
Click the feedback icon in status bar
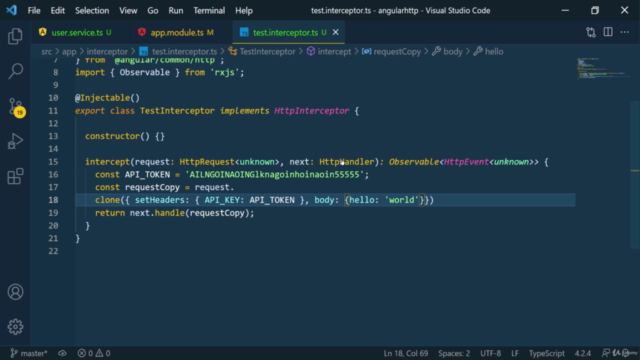(606, 353)
